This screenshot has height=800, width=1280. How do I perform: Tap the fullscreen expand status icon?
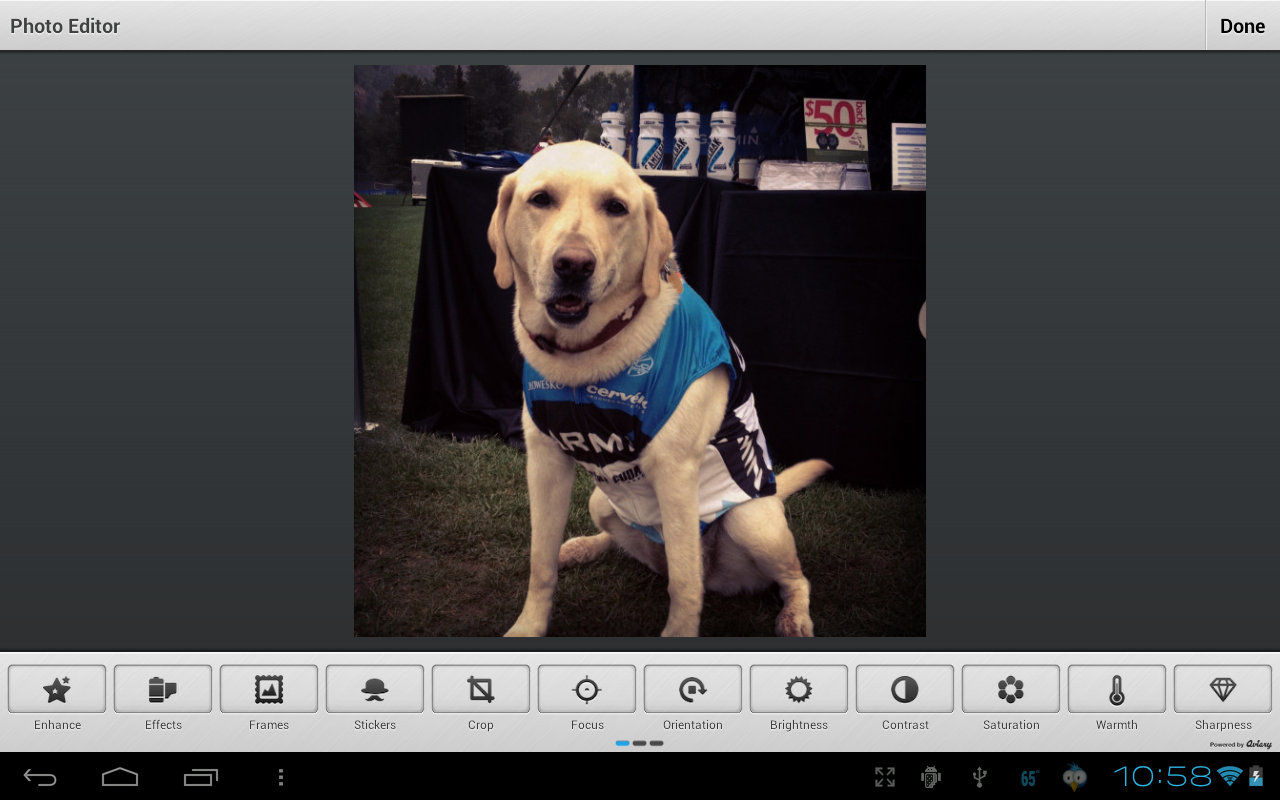[x=885, y=777]
